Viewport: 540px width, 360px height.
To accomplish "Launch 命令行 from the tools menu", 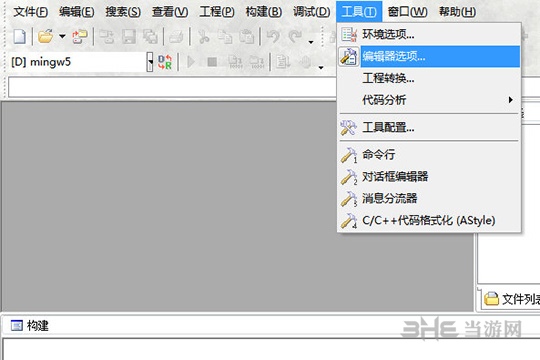I will tap(429, 155).
